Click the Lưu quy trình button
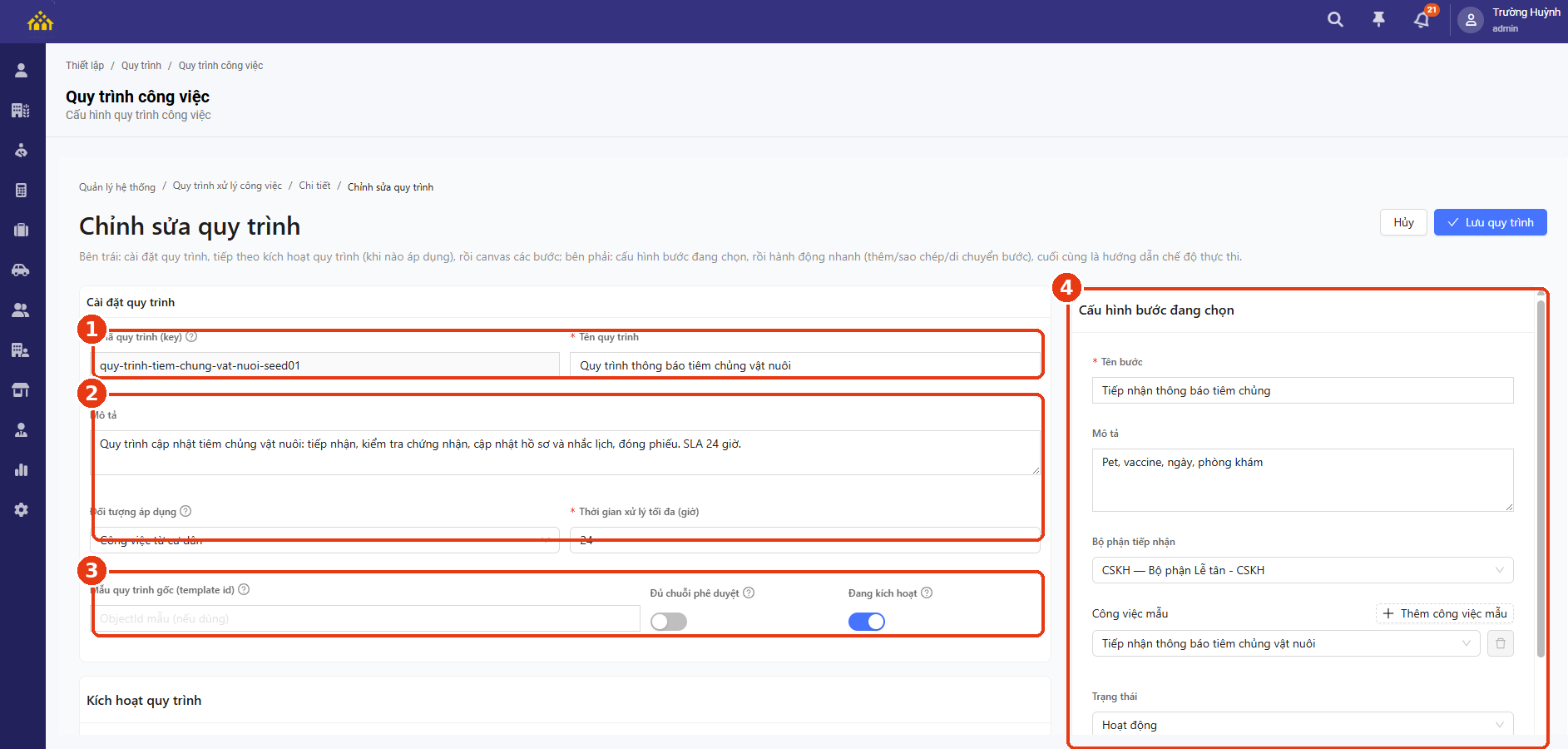Screen dimensions: 1568x749 1491,222
